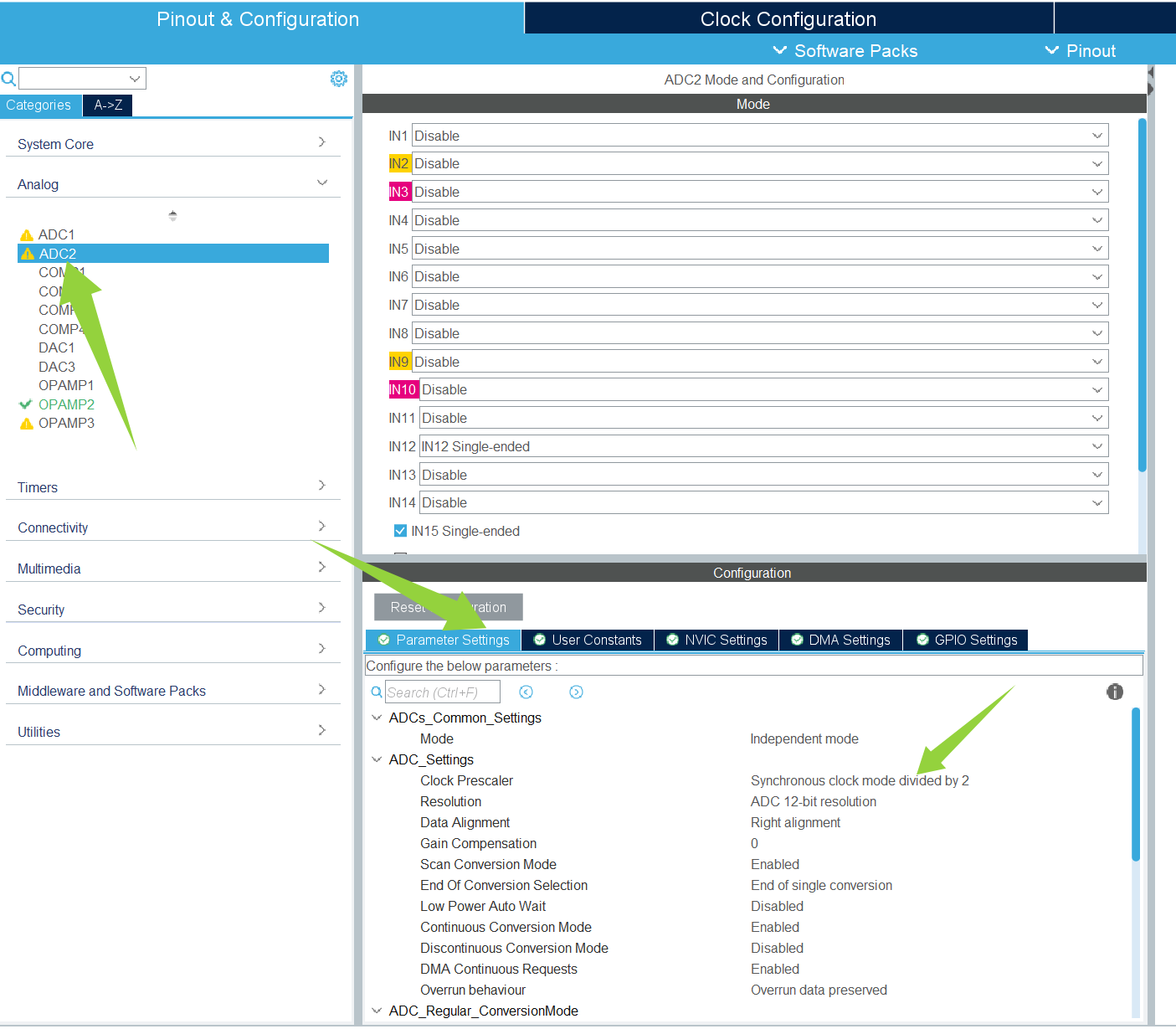The height and width of the screenshot is (1029, 1176).
Task: Switch to the Pinout & Configuration tab
Action: tap(258, 18)
